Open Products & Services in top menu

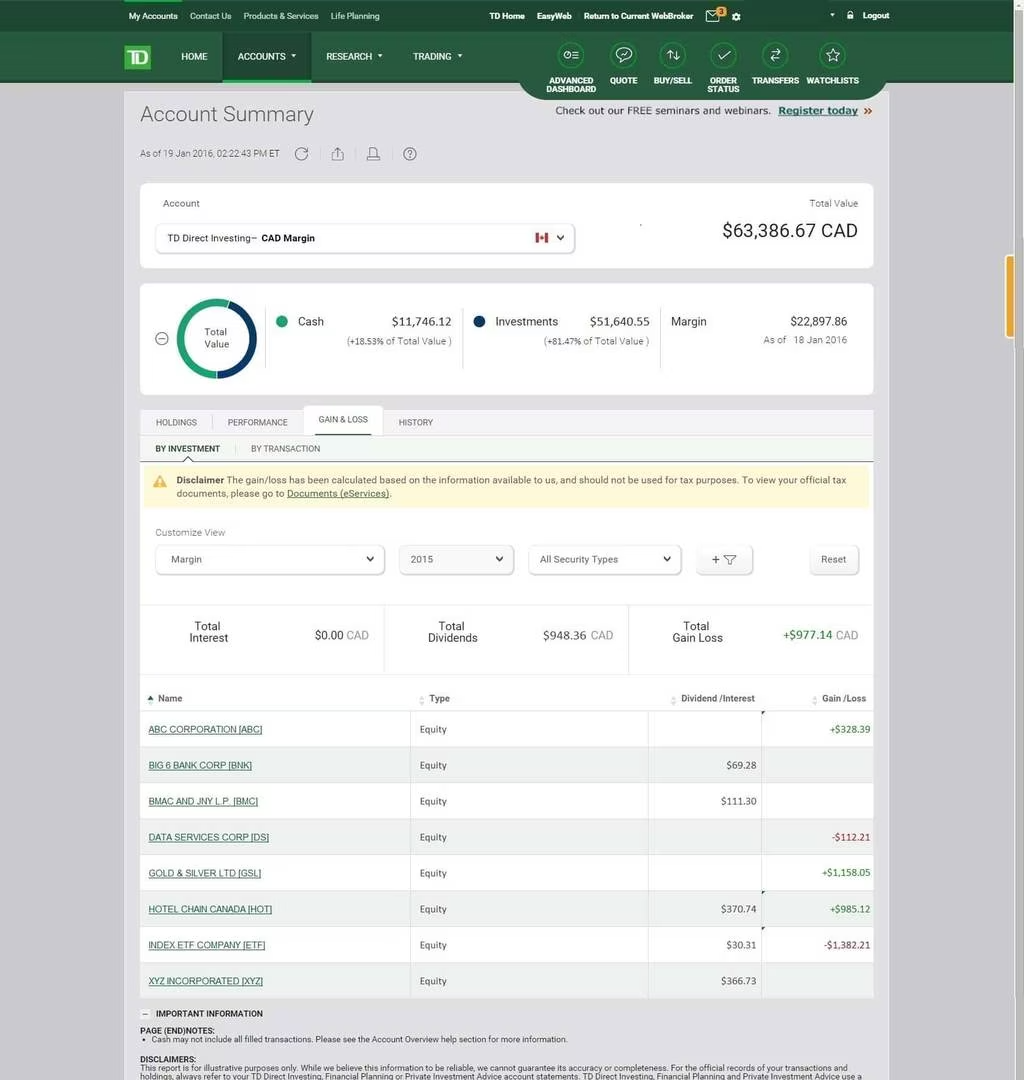[x=281, y=16]
